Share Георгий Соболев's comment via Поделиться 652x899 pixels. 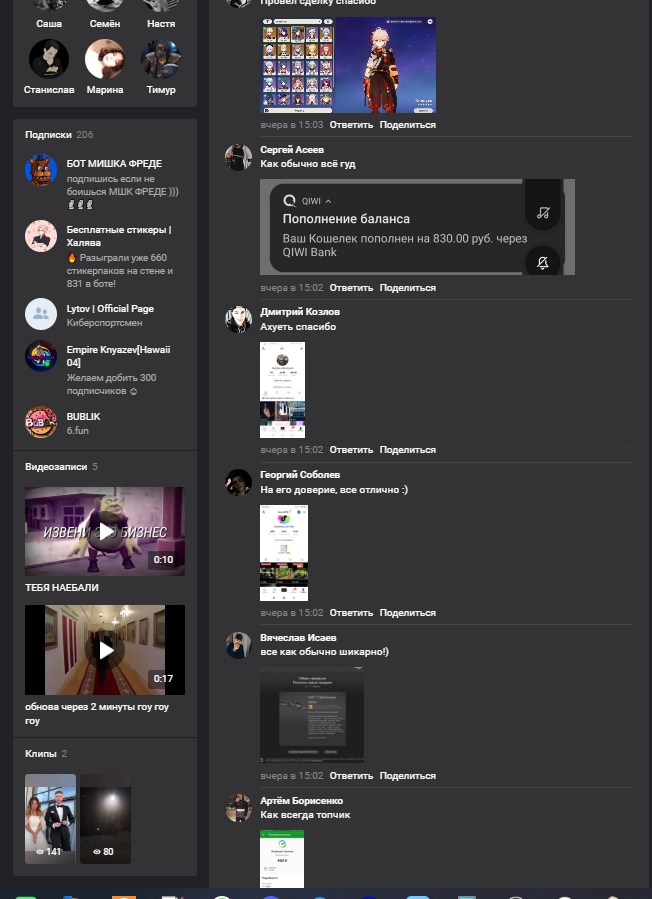pyautogui.click(x=408, y=612)
